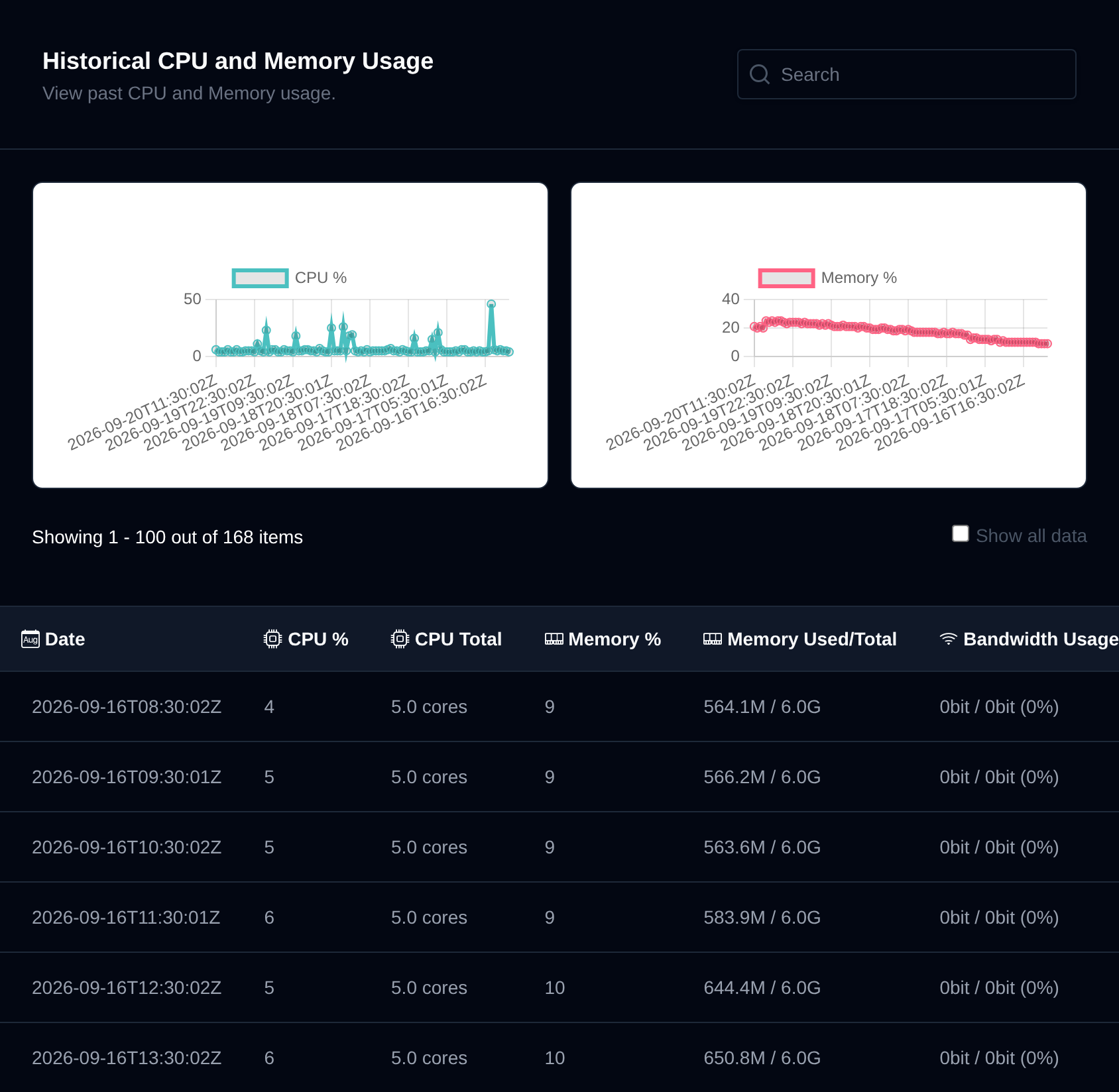This screenshot has width=1119, height=1092.
Task: Sort table by Memory Used/Total column header
Action: pyautogui.click(x=812, y=639)
